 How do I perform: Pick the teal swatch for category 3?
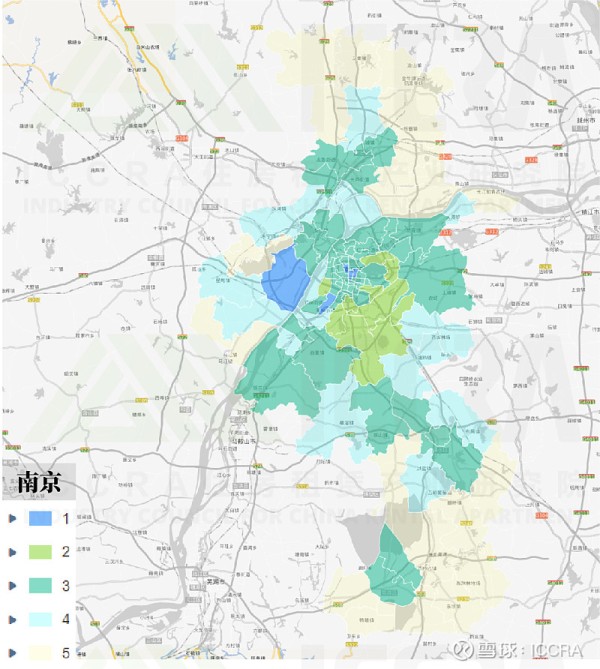click(40, 586)
